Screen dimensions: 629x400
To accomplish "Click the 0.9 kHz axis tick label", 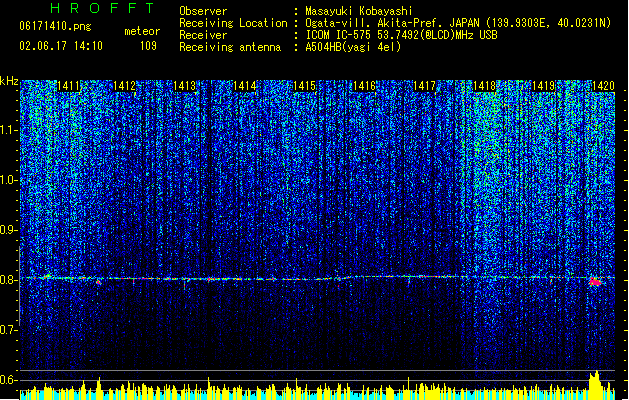I will pyautogui.click(x=9, y=229).
